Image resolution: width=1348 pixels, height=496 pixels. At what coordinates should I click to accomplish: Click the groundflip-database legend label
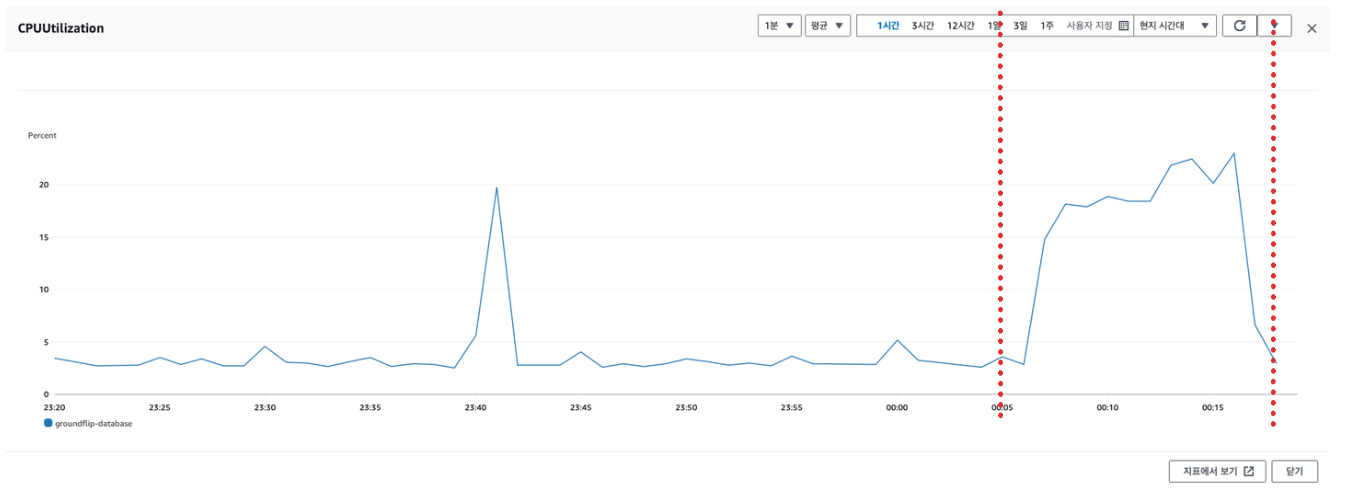pyautogui.click(x=94, y=423)
